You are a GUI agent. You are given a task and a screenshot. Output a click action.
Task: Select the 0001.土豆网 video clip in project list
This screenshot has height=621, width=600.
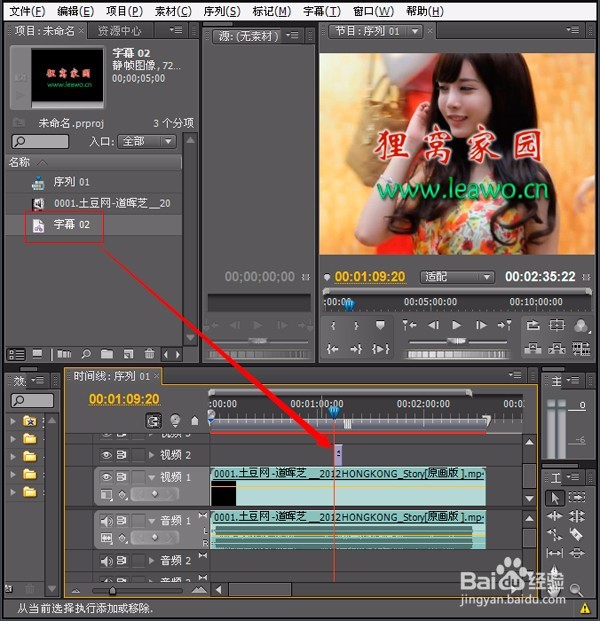(x=112, y=204)
